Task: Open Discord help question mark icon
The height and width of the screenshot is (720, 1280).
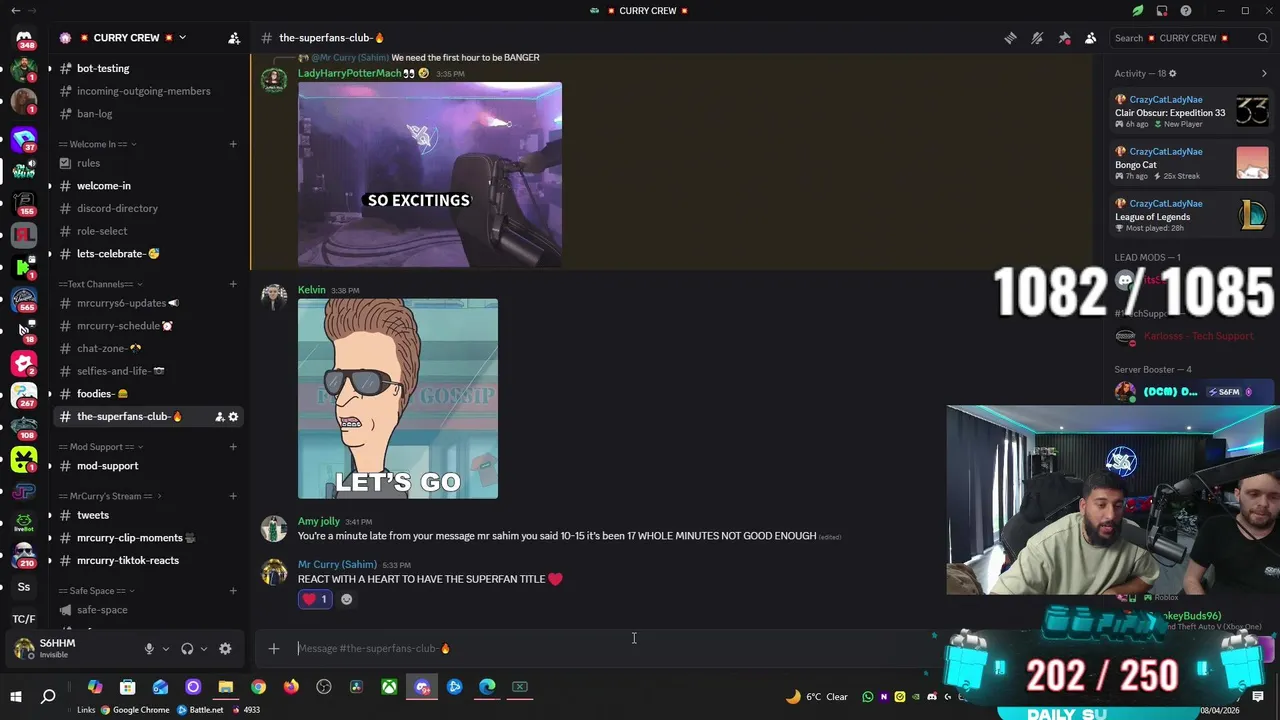Action: point(1186,11)
